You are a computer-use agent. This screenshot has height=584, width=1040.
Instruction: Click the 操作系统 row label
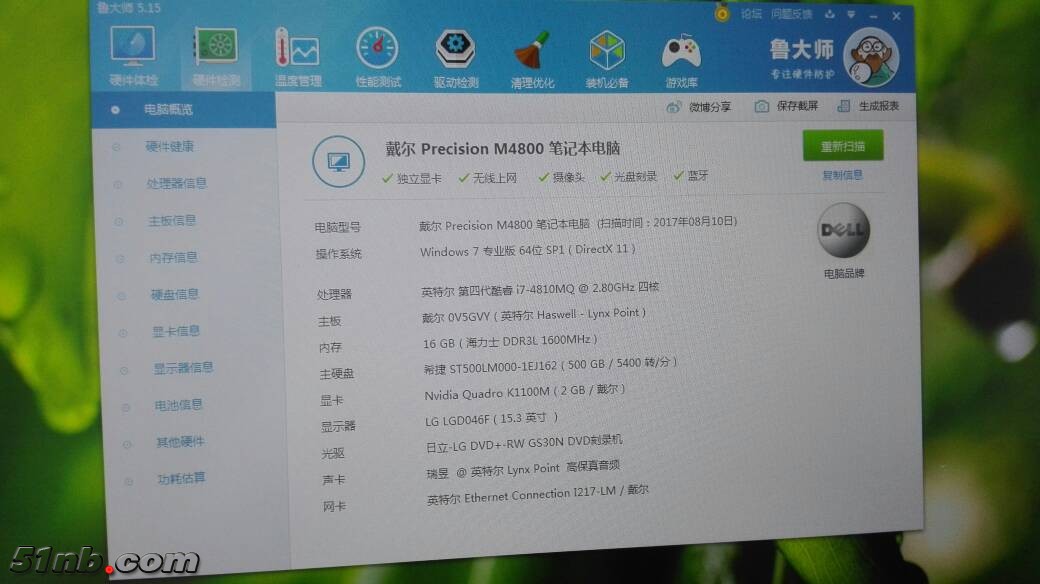pos(339,254)
